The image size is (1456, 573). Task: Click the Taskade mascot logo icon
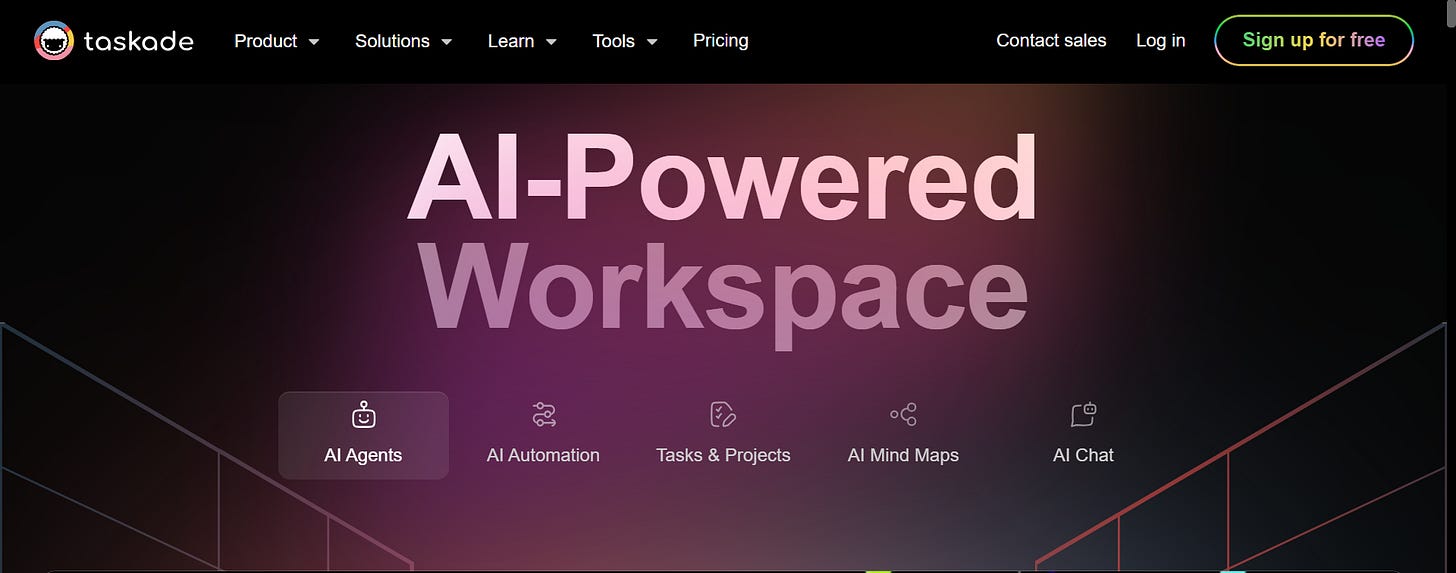pos(54,41)
